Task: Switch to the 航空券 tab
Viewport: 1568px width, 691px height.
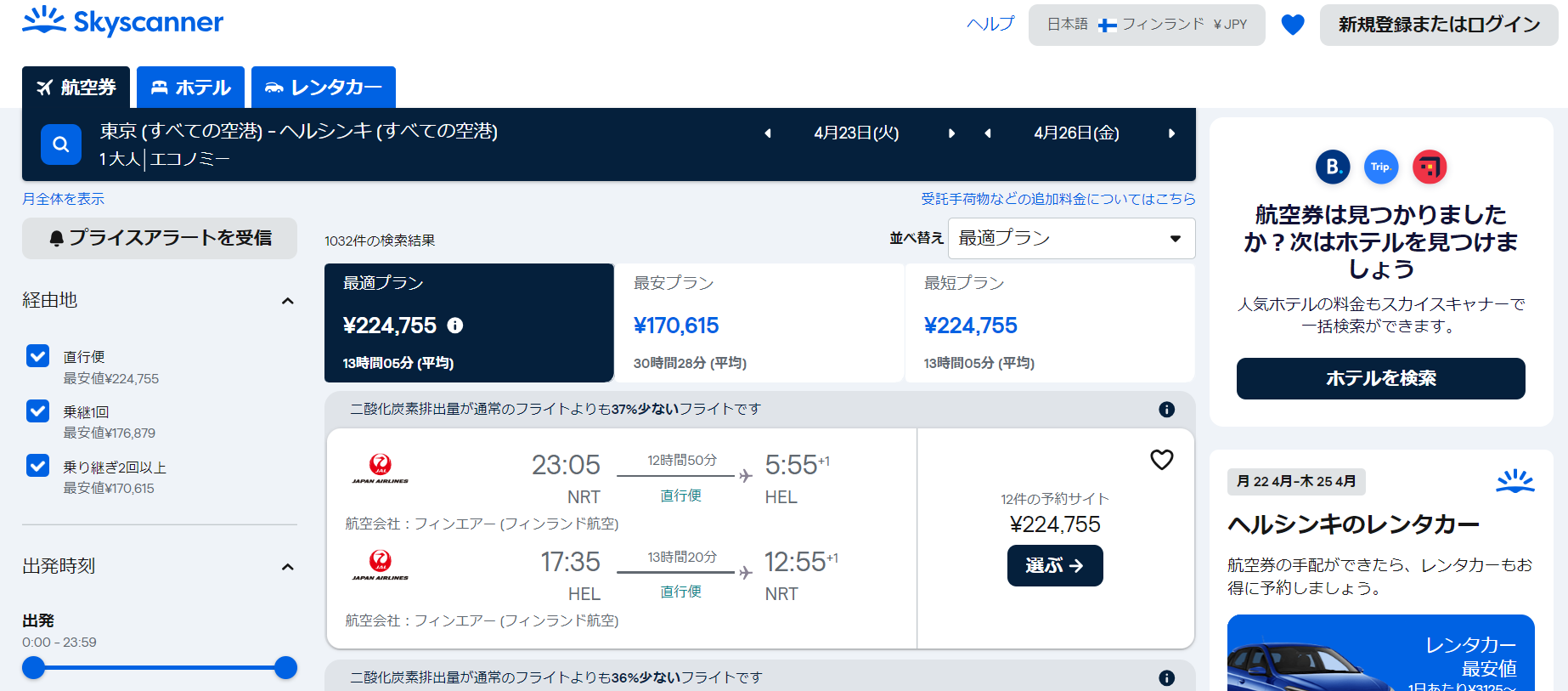Action: [76, 88]
